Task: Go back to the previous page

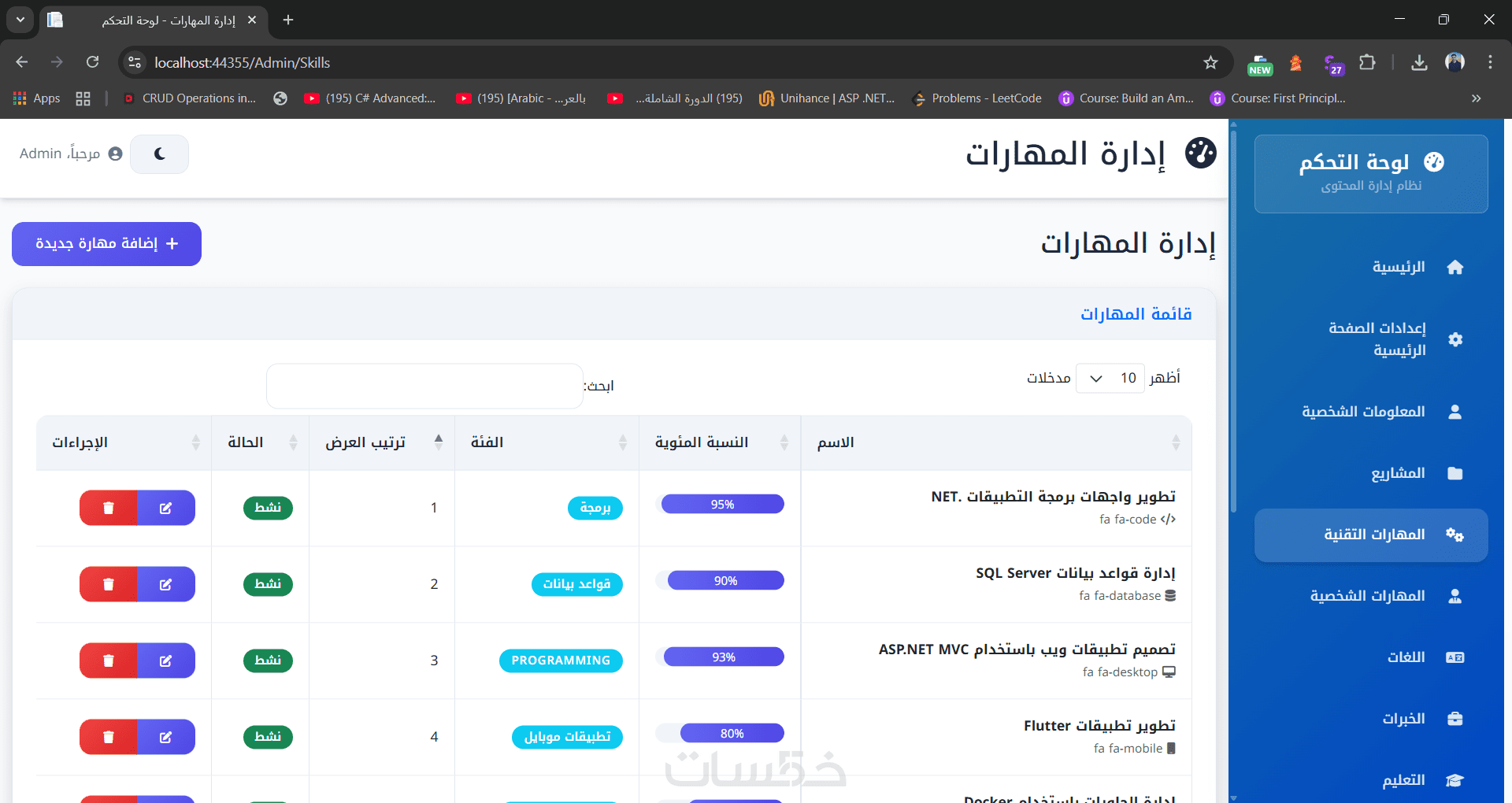Action: click(22, 62)
